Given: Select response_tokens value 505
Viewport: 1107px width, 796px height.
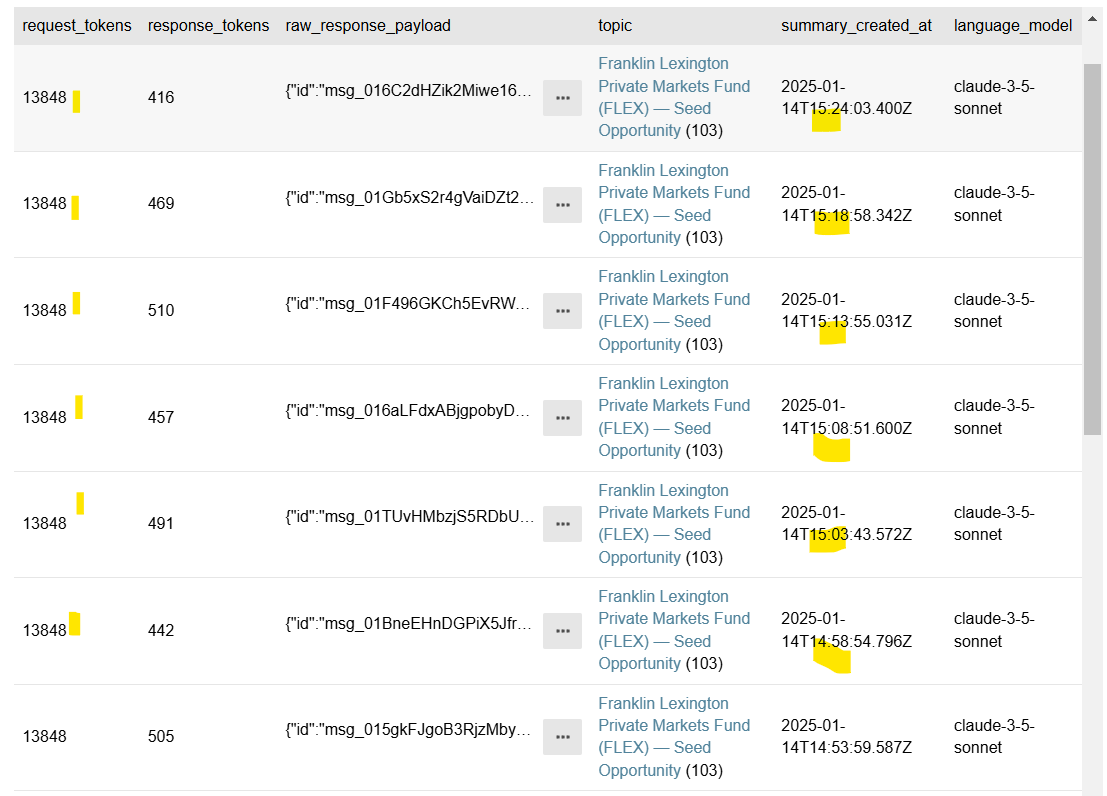Looking at the screenshot, I should point(161,737).
